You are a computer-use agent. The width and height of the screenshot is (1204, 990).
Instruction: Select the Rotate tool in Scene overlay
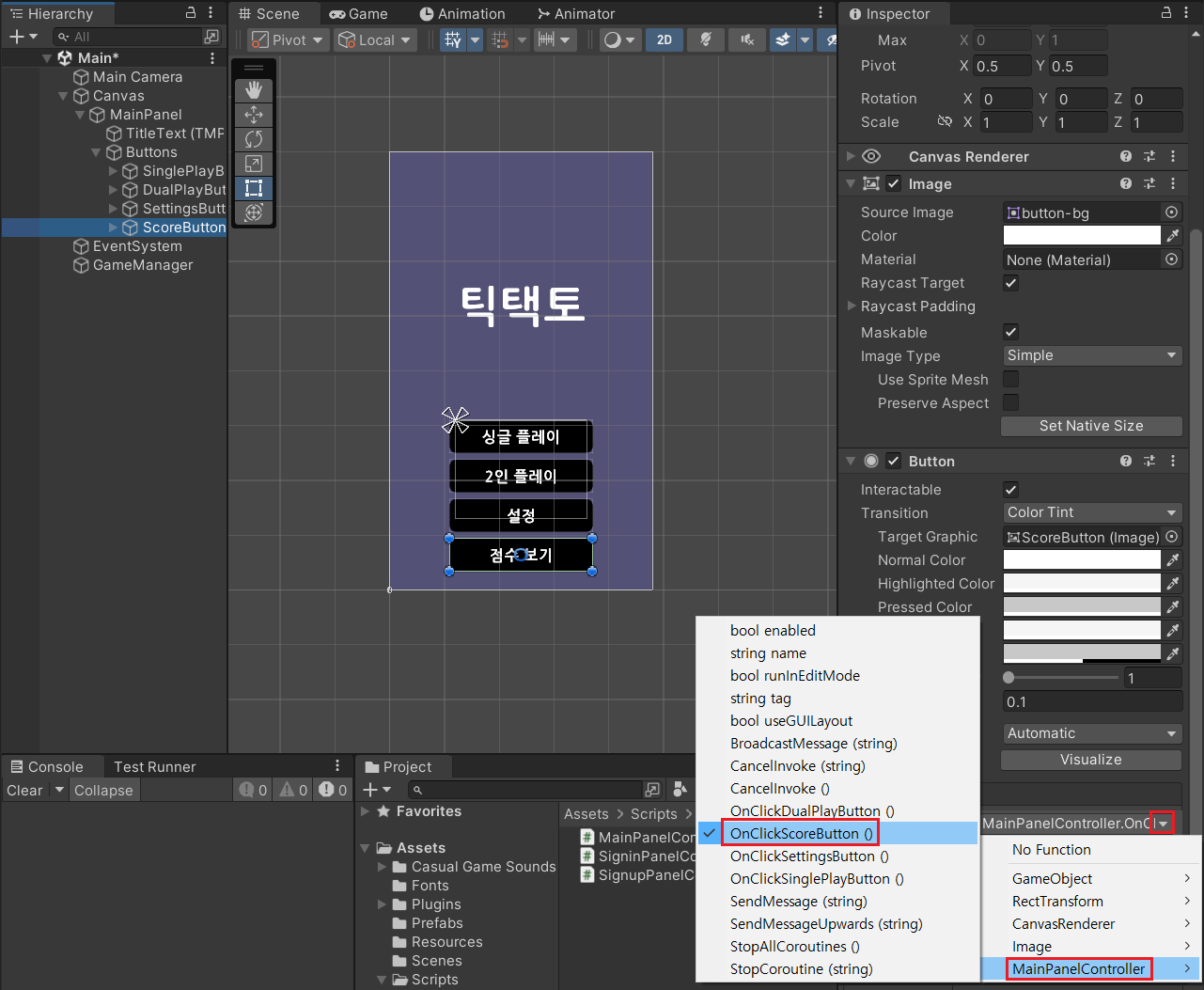[x=254, y=139]
